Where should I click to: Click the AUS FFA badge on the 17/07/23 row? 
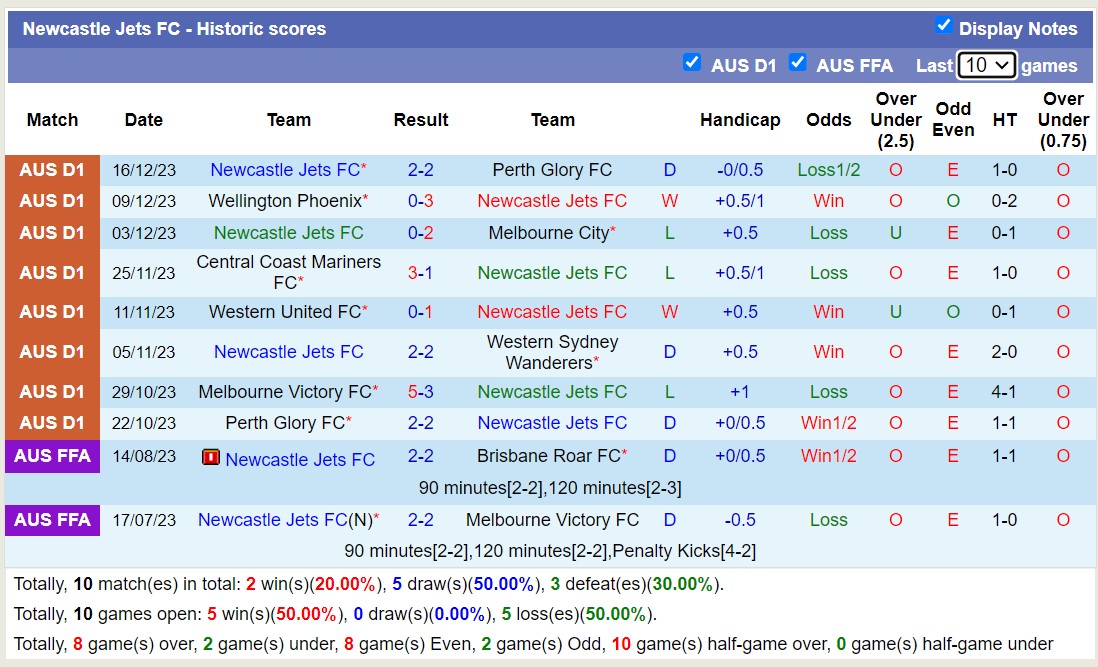click(52, 520)
